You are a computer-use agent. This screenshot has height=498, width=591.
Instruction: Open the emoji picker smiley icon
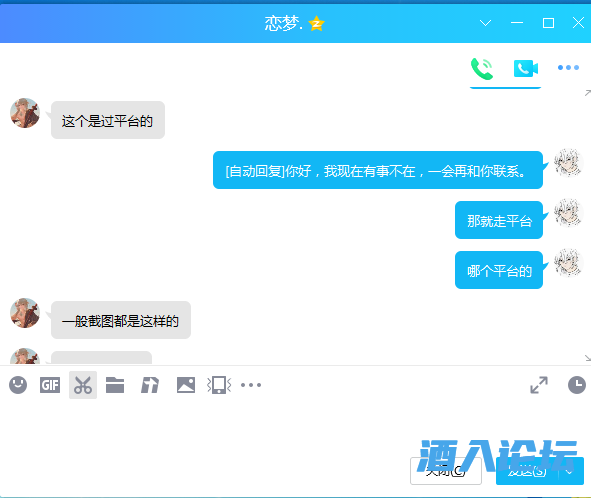tap(18, 385)
